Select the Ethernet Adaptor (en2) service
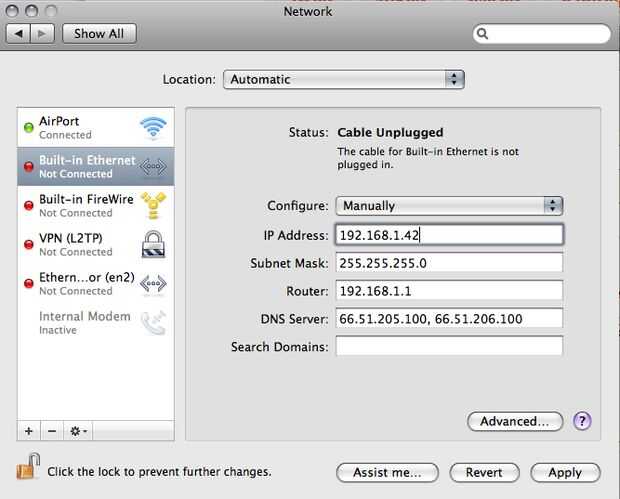The height and width of the screenshot is (499, 620). click(87, 284)
